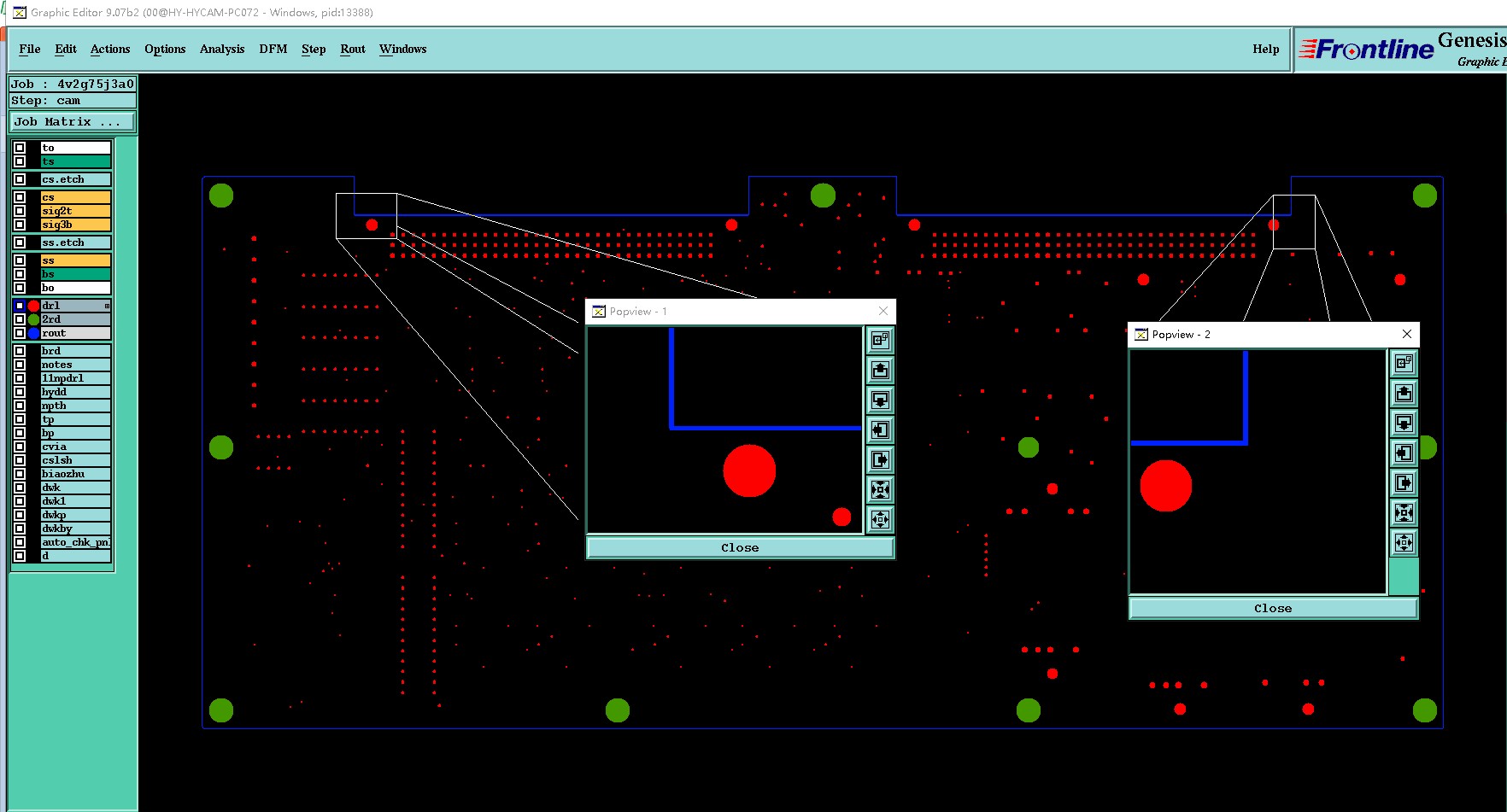Pan down in Popview 1
Screen dimensions: 1507x812
pos(880,400)
